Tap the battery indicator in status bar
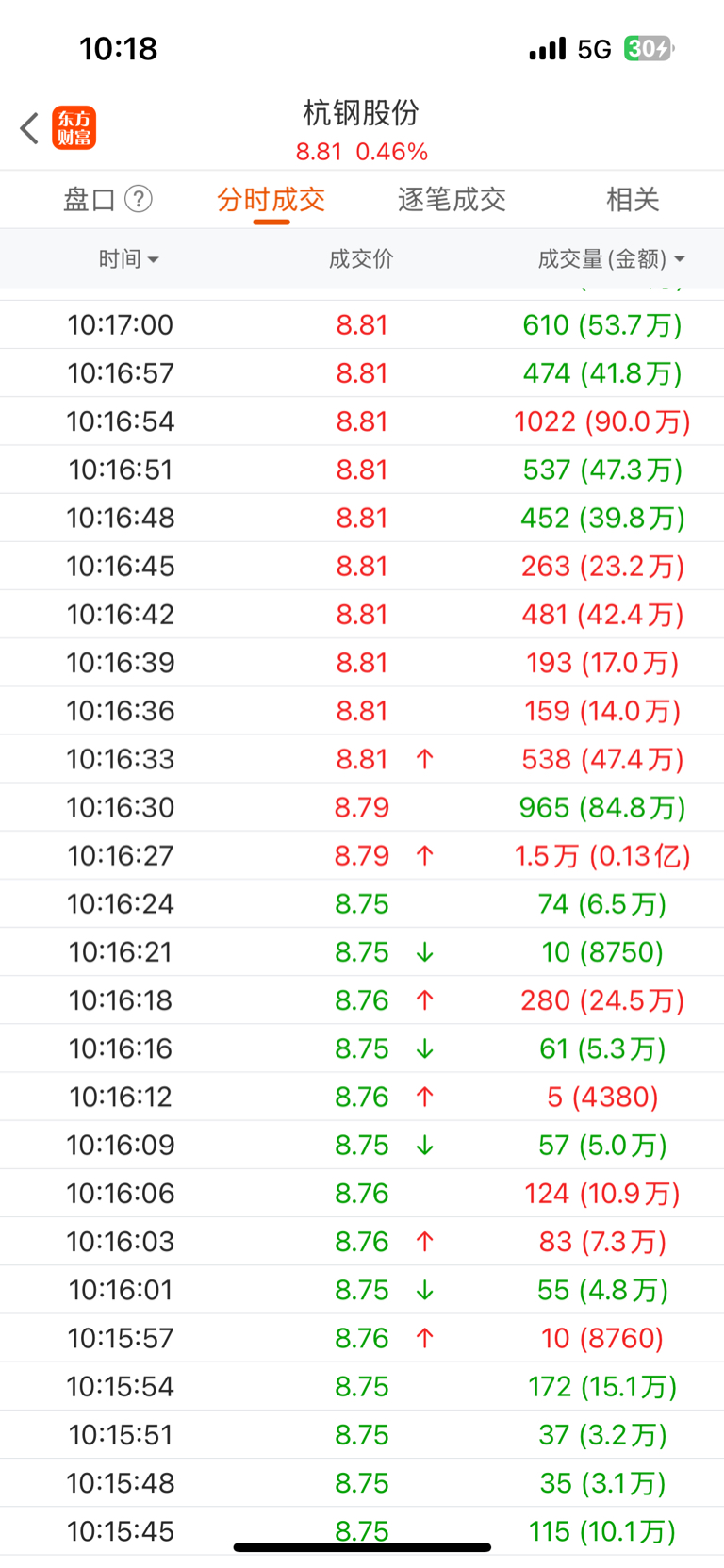Image resolution: width=724 pixels, height=1568 pixels. click(x=649, y=48)
